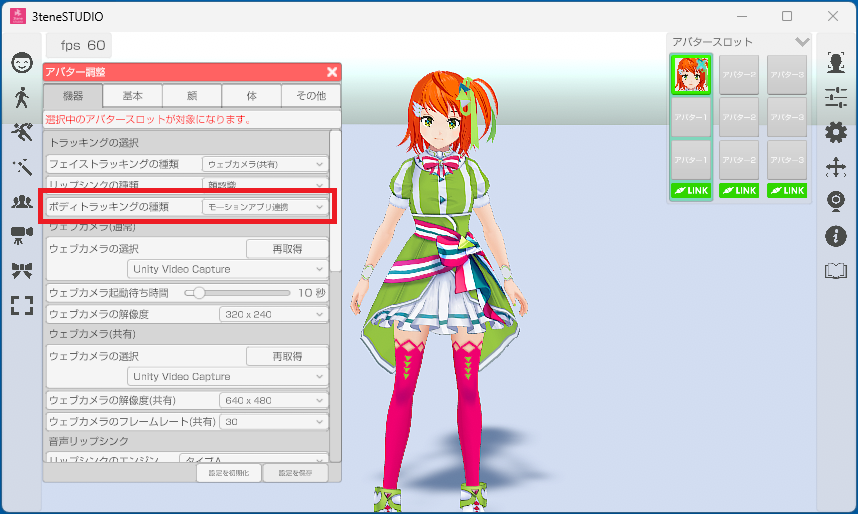The width and height of the screenshot is (858, 514).
Task: Click the アバター調整 panel title
Action: 76,72
